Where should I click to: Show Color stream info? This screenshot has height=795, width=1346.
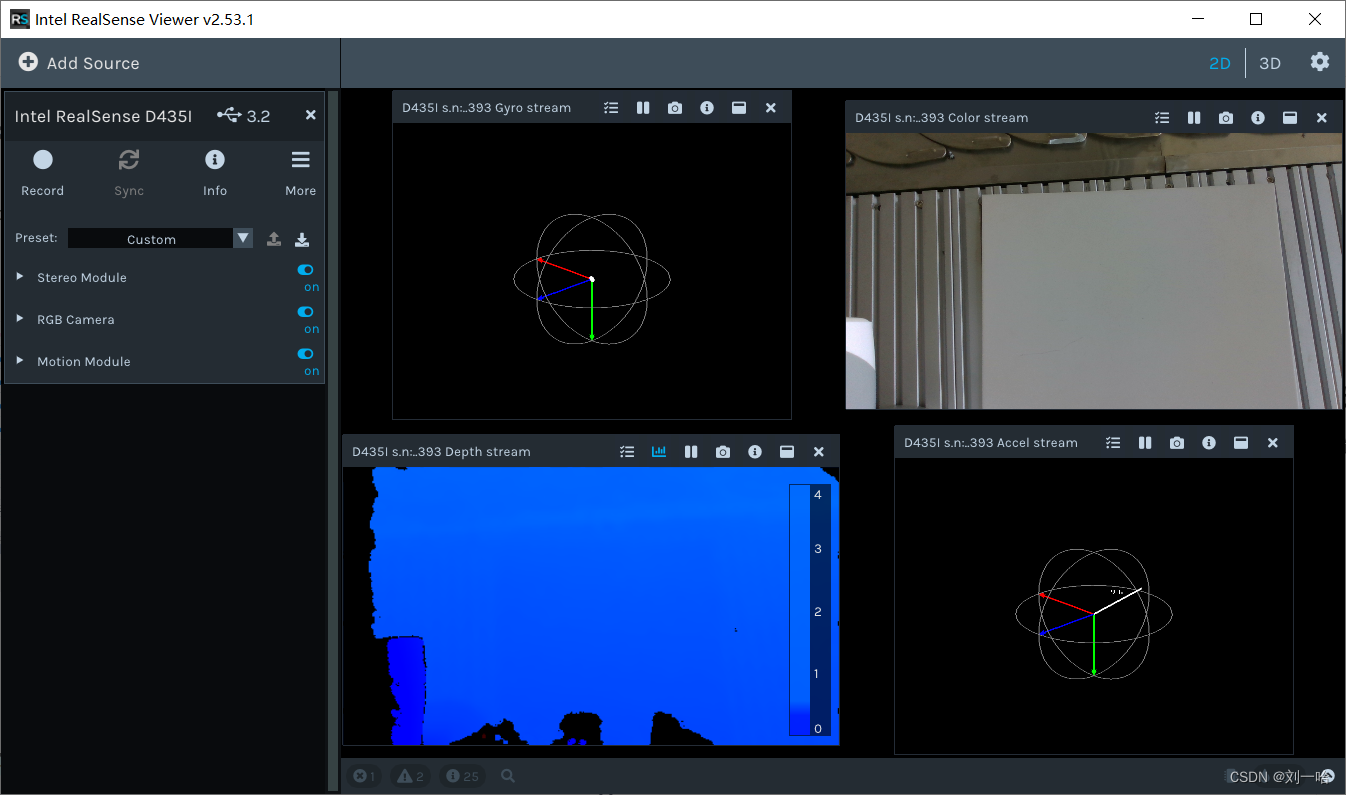1258,118
